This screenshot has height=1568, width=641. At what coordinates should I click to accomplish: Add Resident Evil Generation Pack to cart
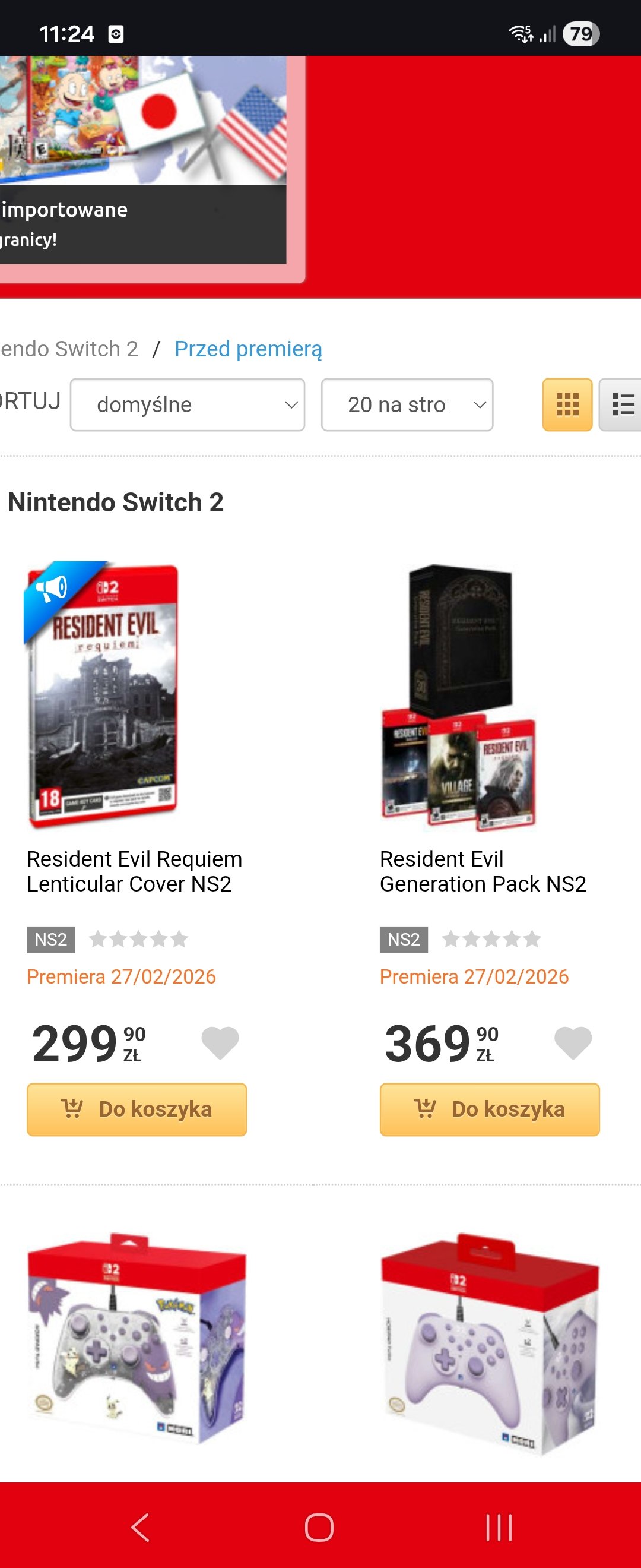490,1109
